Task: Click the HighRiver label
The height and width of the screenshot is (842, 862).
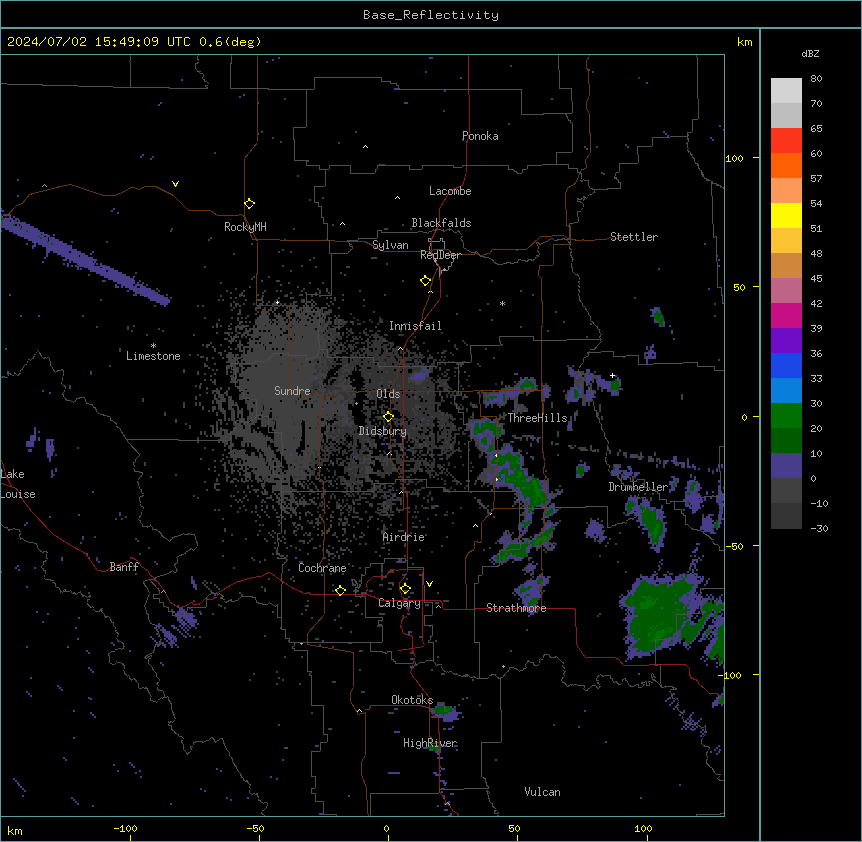Action: [x=430, y=743]
